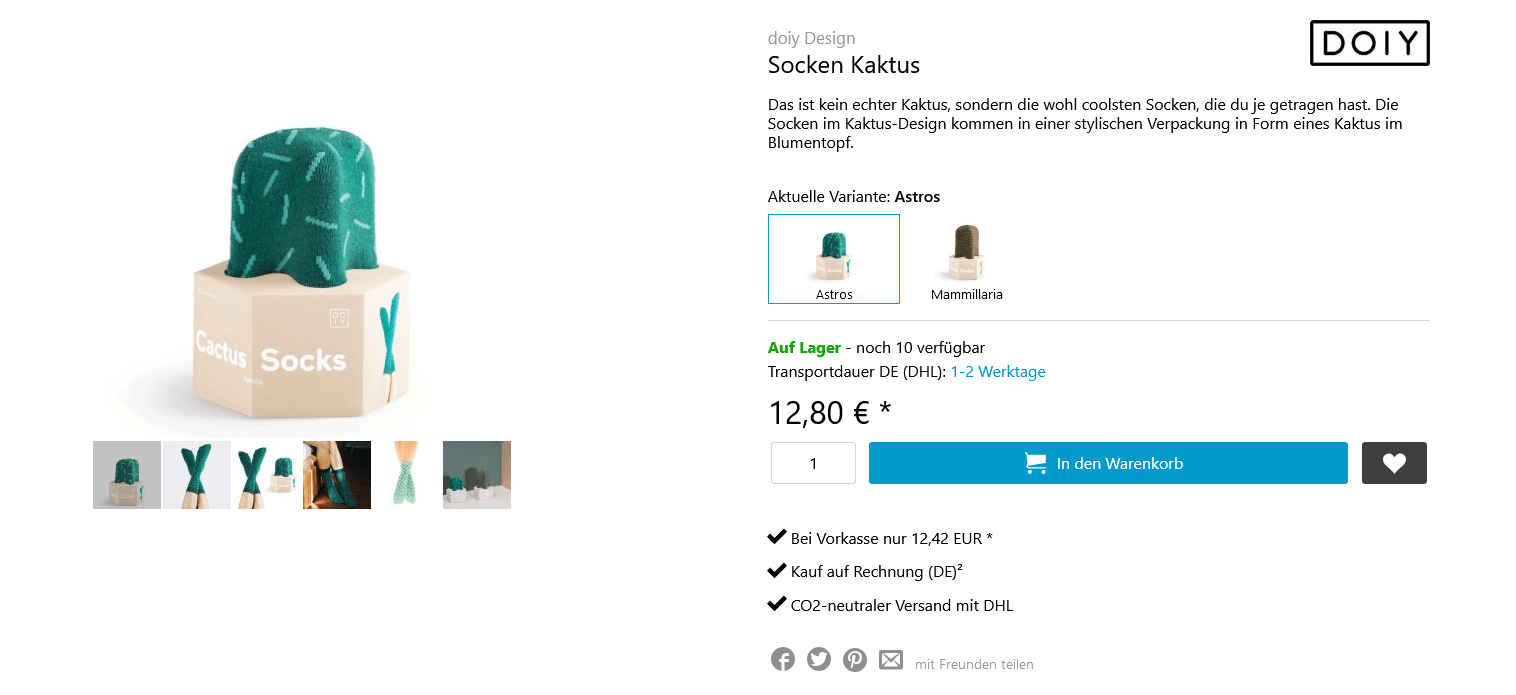Select first thumbnail of boxed cactus socks
Viewport: 1516px width, 695px height.
(127, 475)
